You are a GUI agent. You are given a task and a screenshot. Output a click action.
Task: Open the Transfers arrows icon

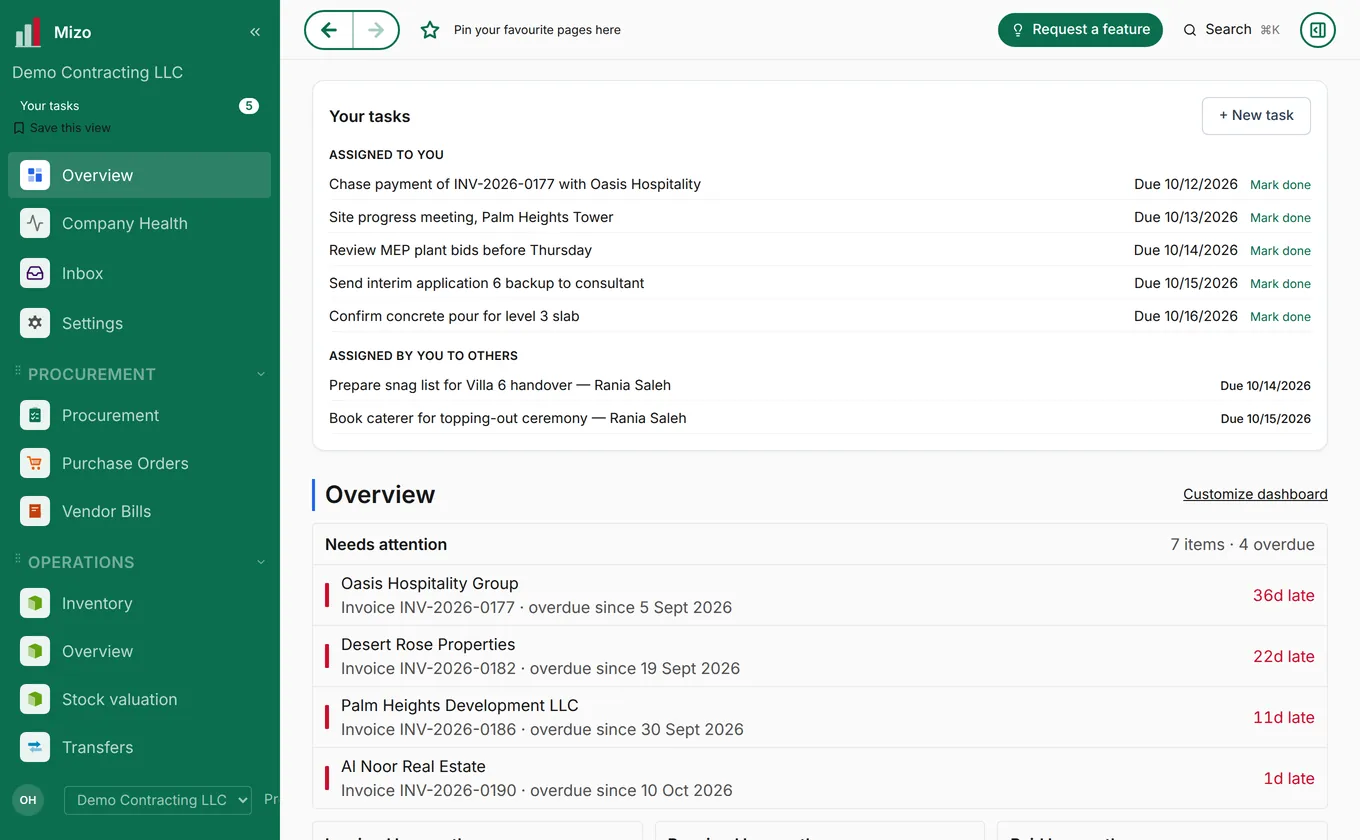[35, 747]
